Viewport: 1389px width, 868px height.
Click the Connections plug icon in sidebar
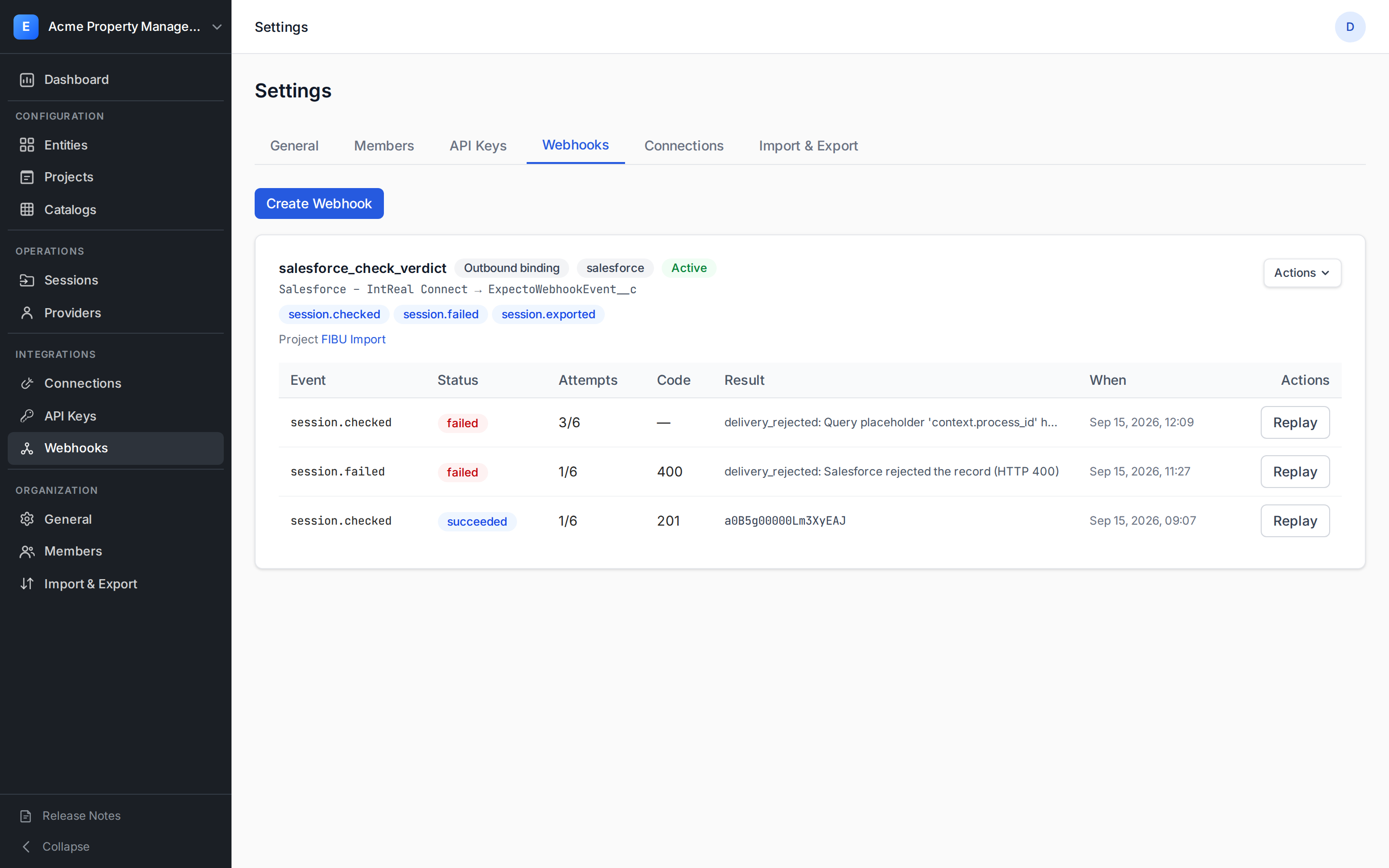pyautogui.click(x=27, y=383)
